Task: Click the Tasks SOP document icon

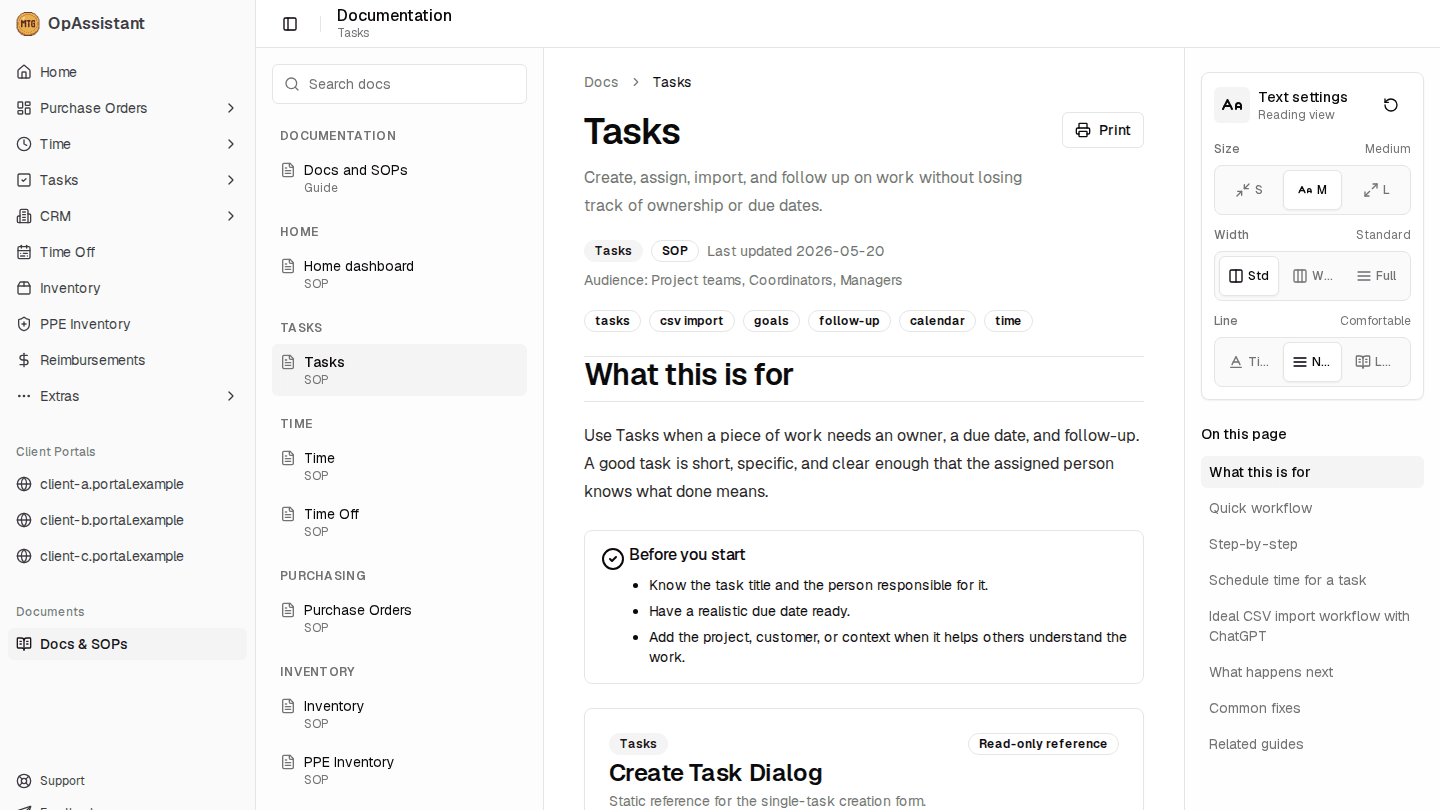Action: [x=288, y=362]
